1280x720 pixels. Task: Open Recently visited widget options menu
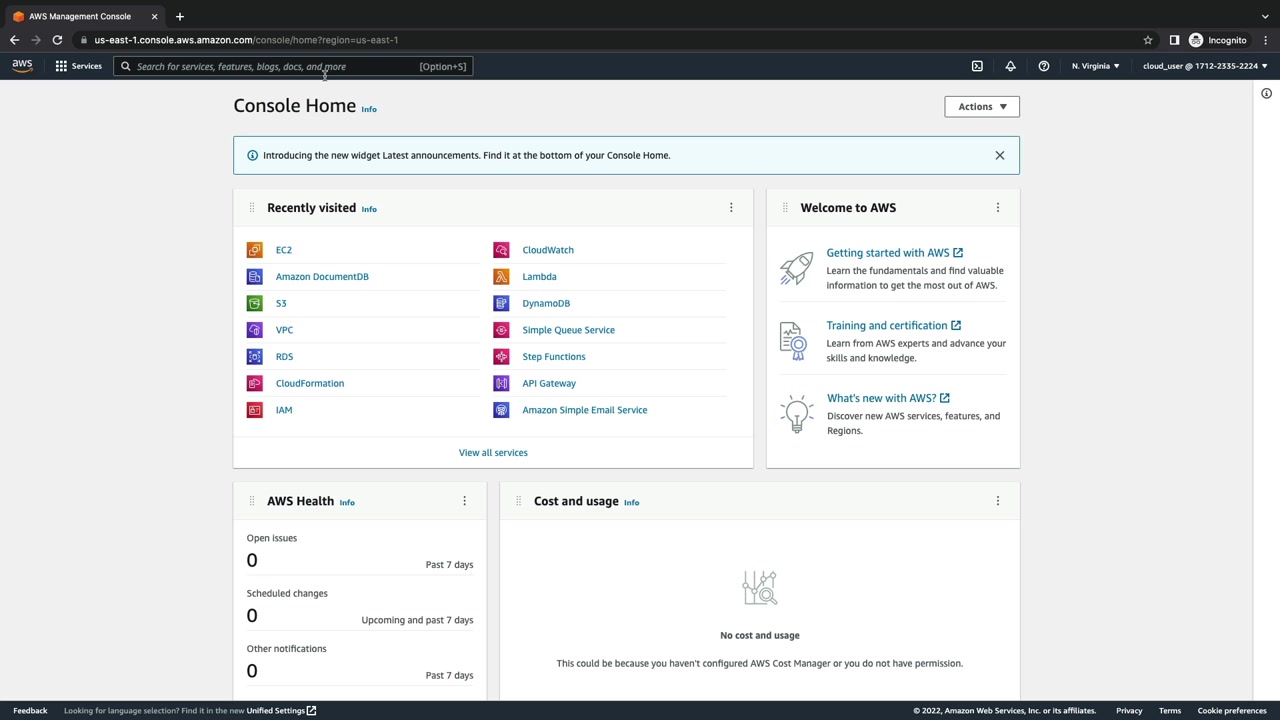(x=731, y=208)
